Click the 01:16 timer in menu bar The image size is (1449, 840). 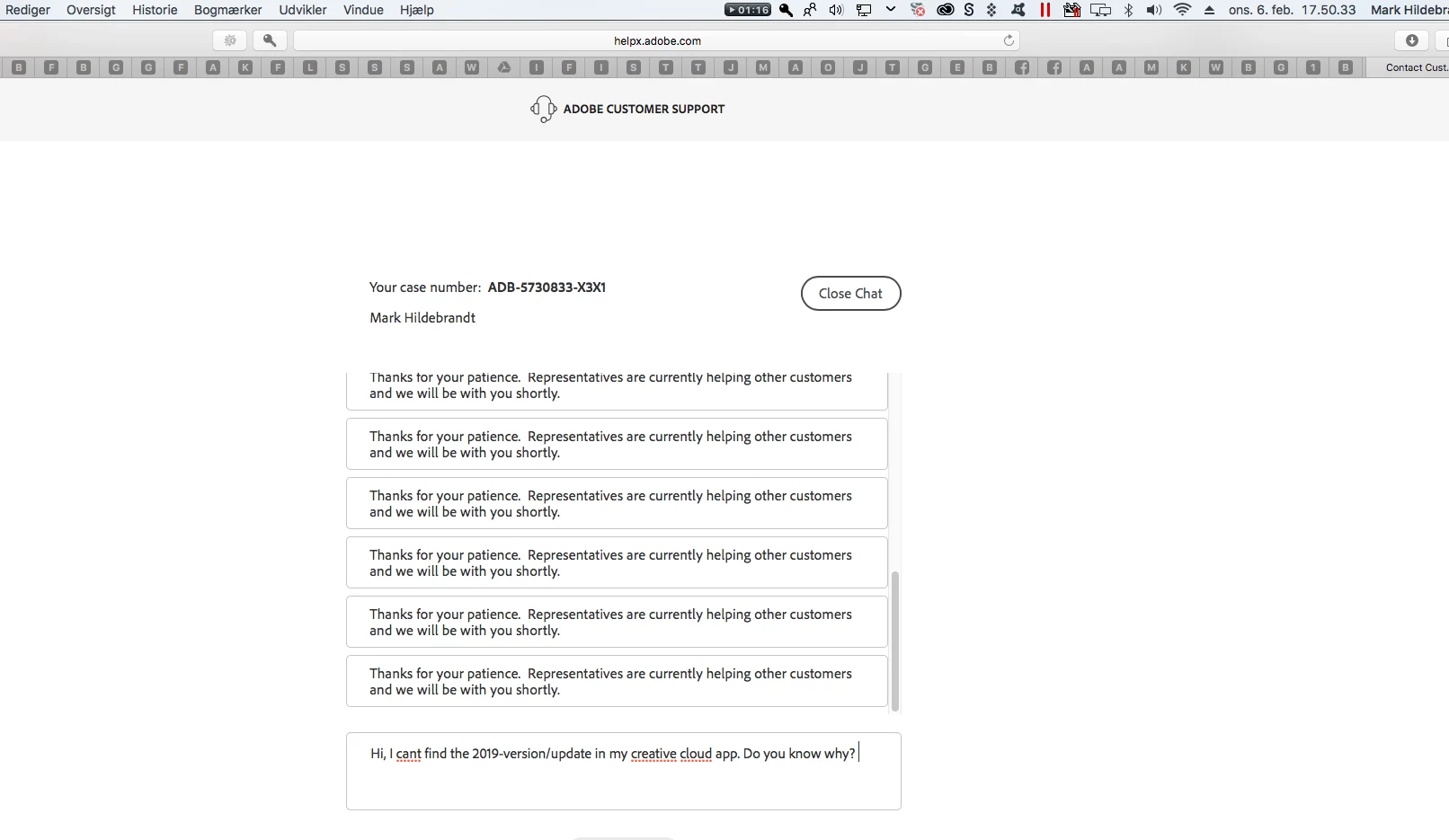[x=748, y=10]
